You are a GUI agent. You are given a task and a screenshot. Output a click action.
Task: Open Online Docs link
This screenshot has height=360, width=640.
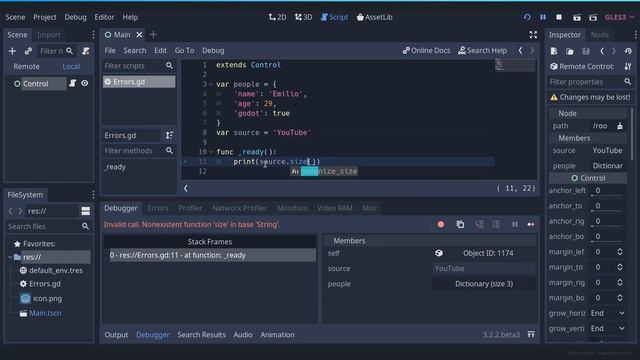(426, 51)
